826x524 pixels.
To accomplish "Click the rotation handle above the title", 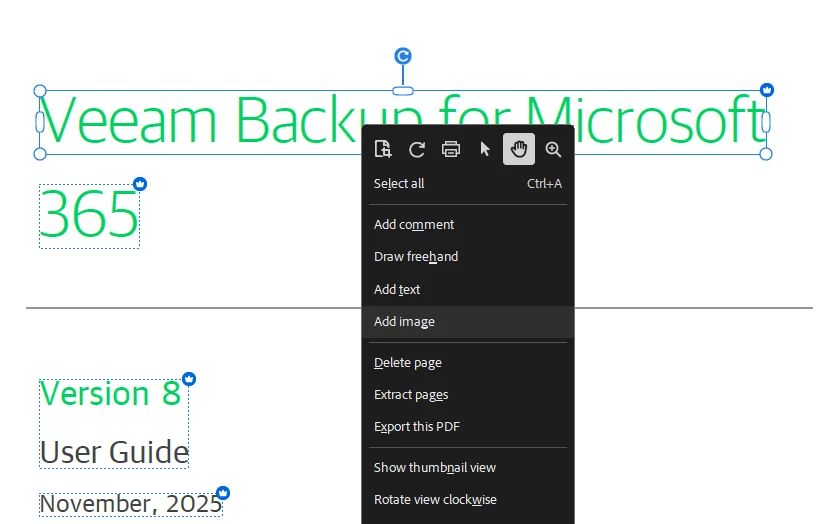I will click(x=403, y=56).
